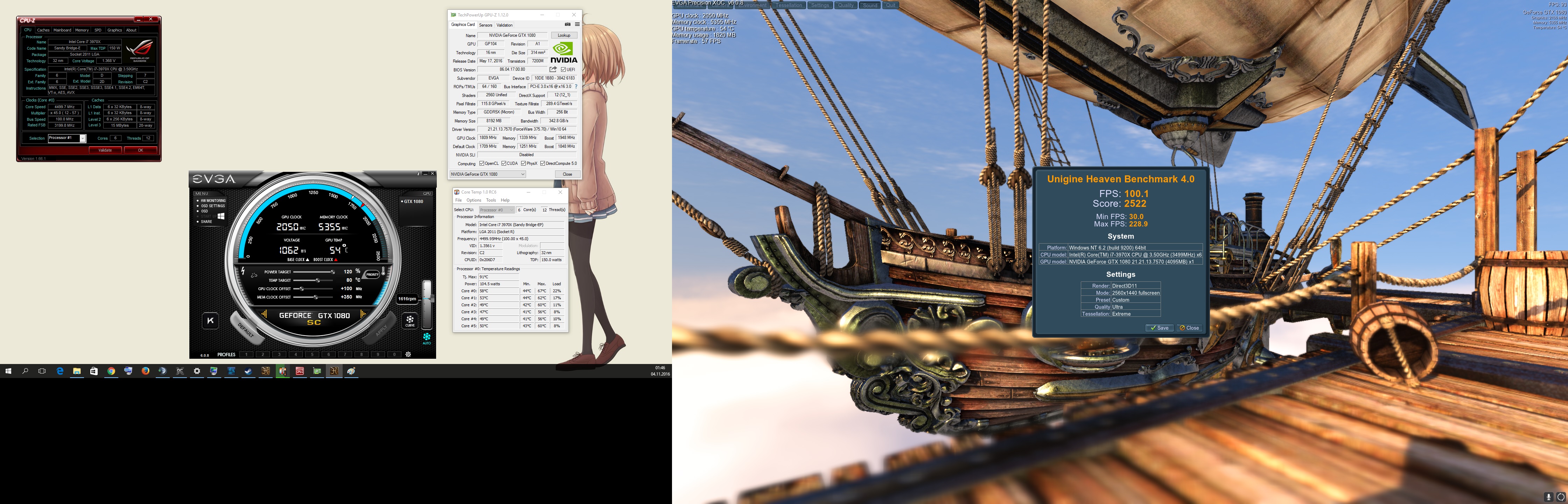1568x504 pixels.
Task: Toggle the link icon beside Power Target
Action: (x=254, y=276)
